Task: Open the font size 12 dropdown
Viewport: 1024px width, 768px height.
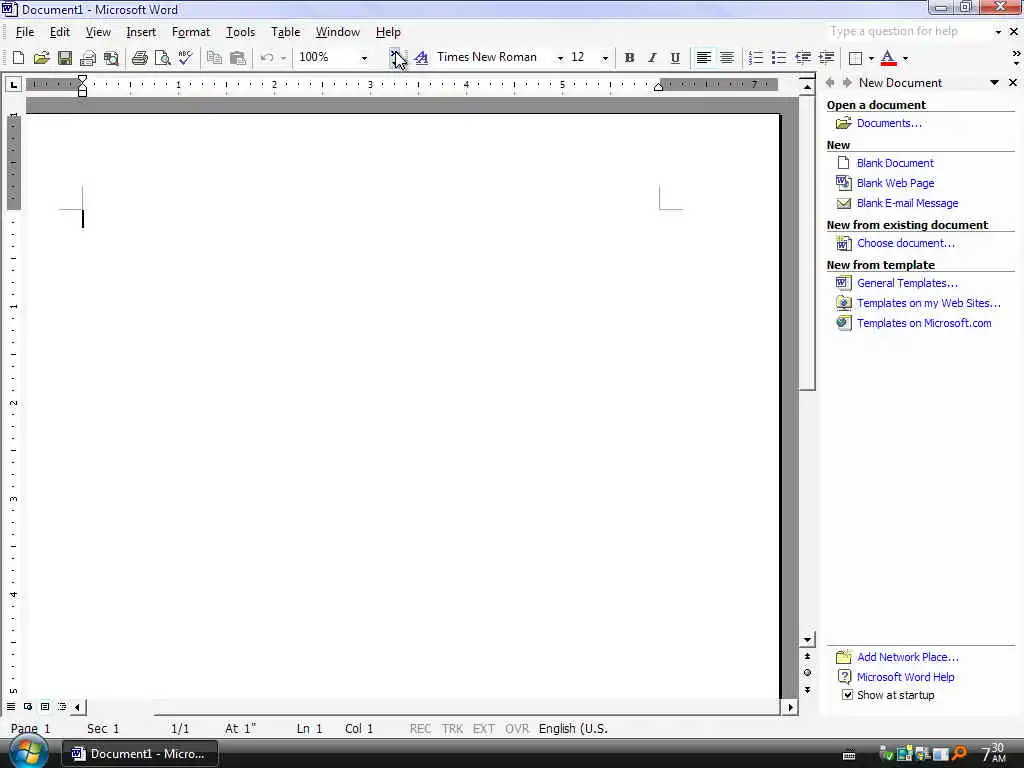Action: point(605,58)
